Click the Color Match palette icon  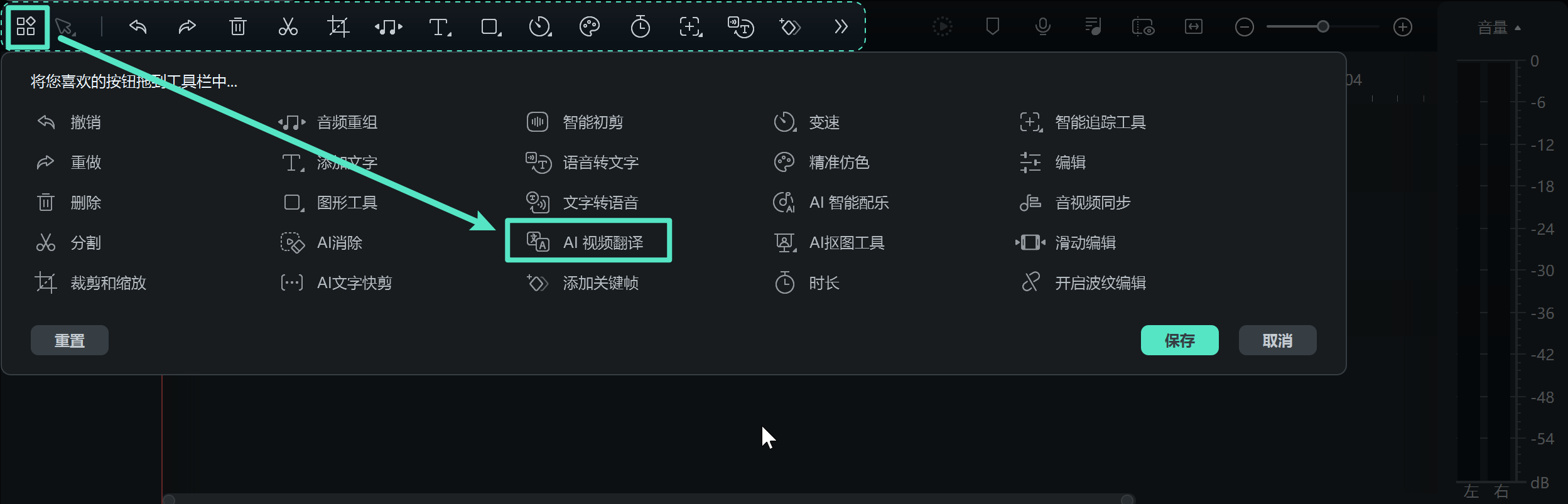point(589,27)
